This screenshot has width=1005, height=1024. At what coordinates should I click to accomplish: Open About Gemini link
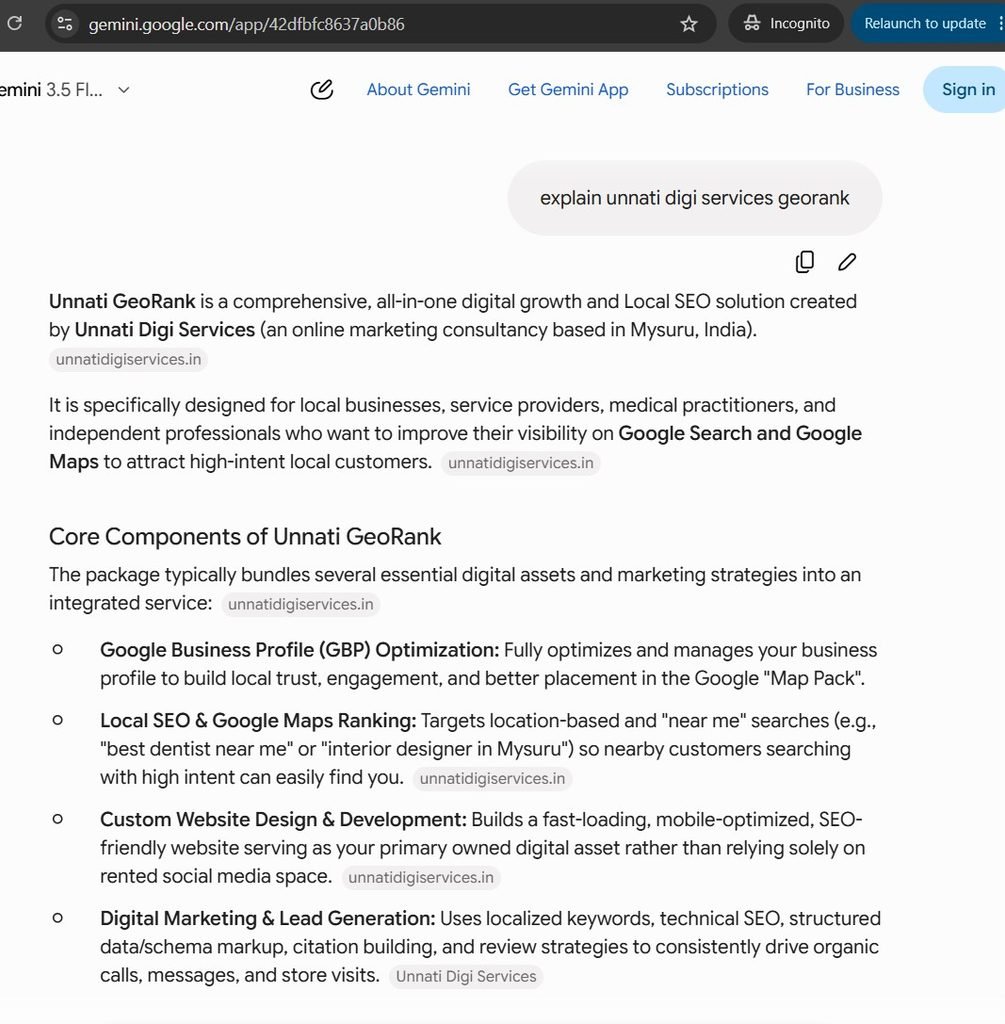coord(418,89)
